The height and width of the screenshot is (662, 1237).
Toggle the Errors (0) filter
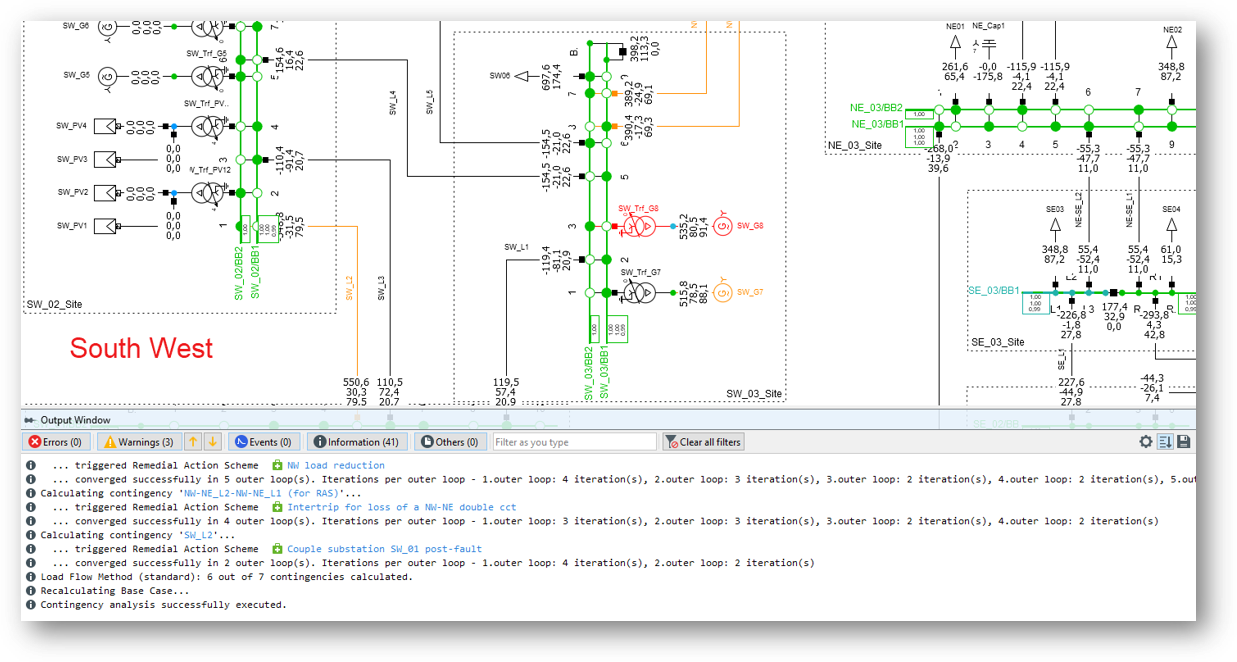(x=57, y=442)
